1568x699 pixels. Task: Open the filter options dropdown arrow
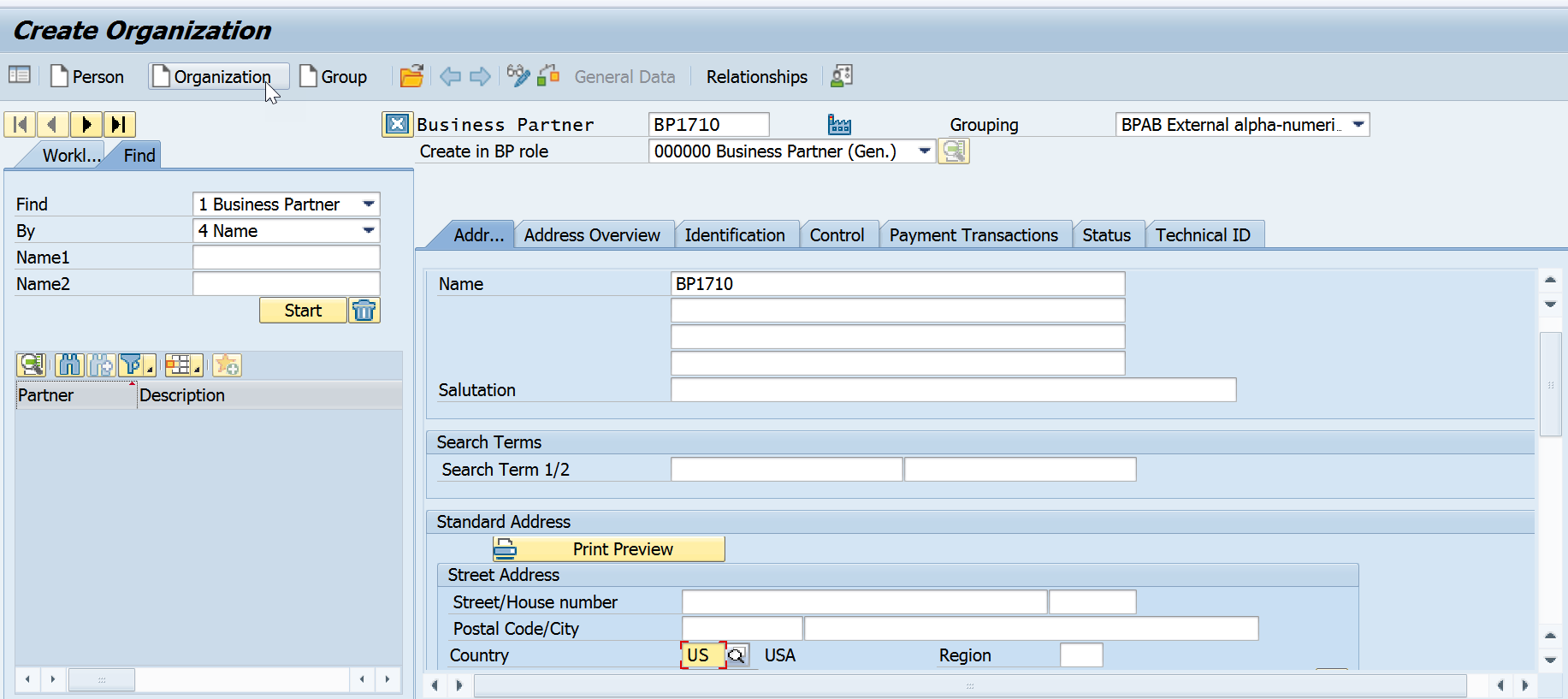[151, 370]
